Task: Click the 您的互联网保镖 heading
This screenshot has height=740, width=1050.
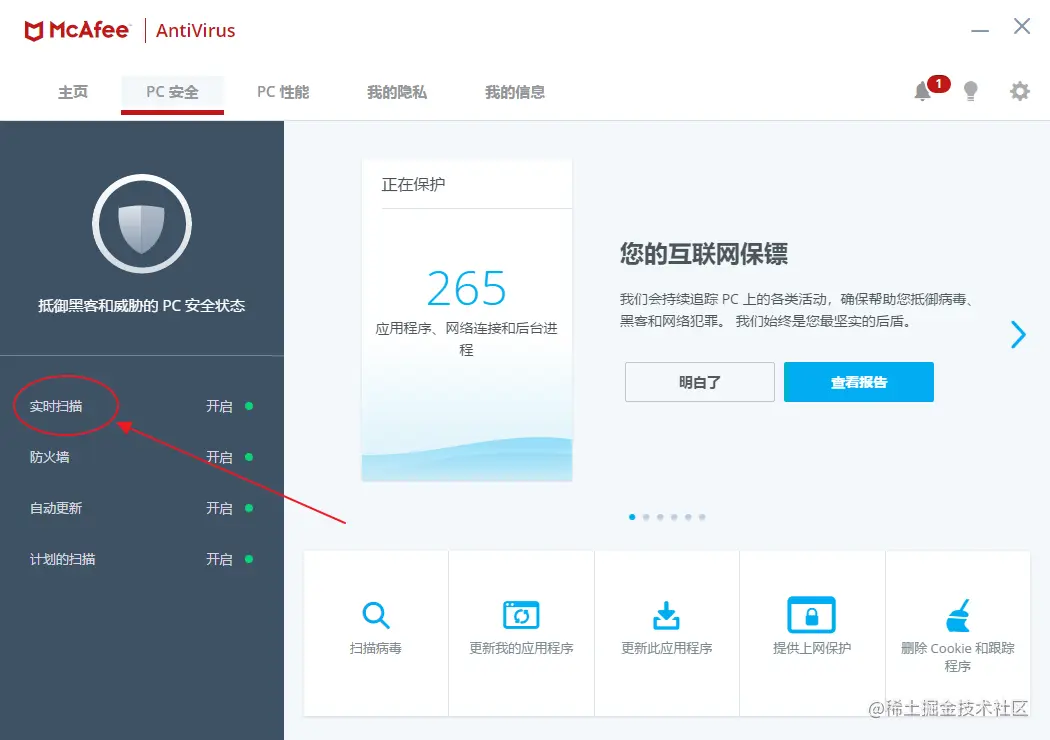Action: tap(704, 254)
